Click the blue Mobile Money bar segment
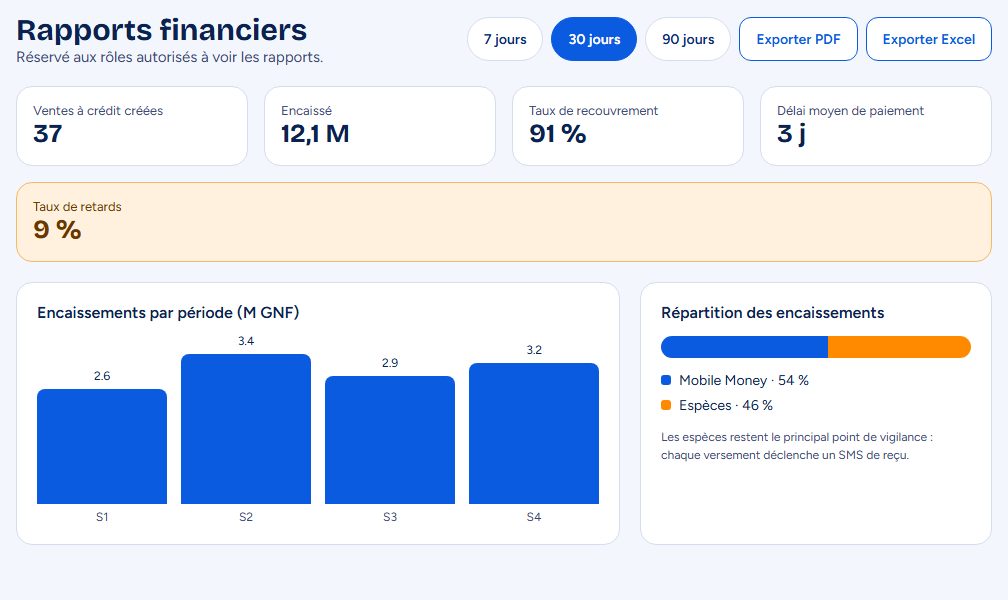 click(744, 347)
